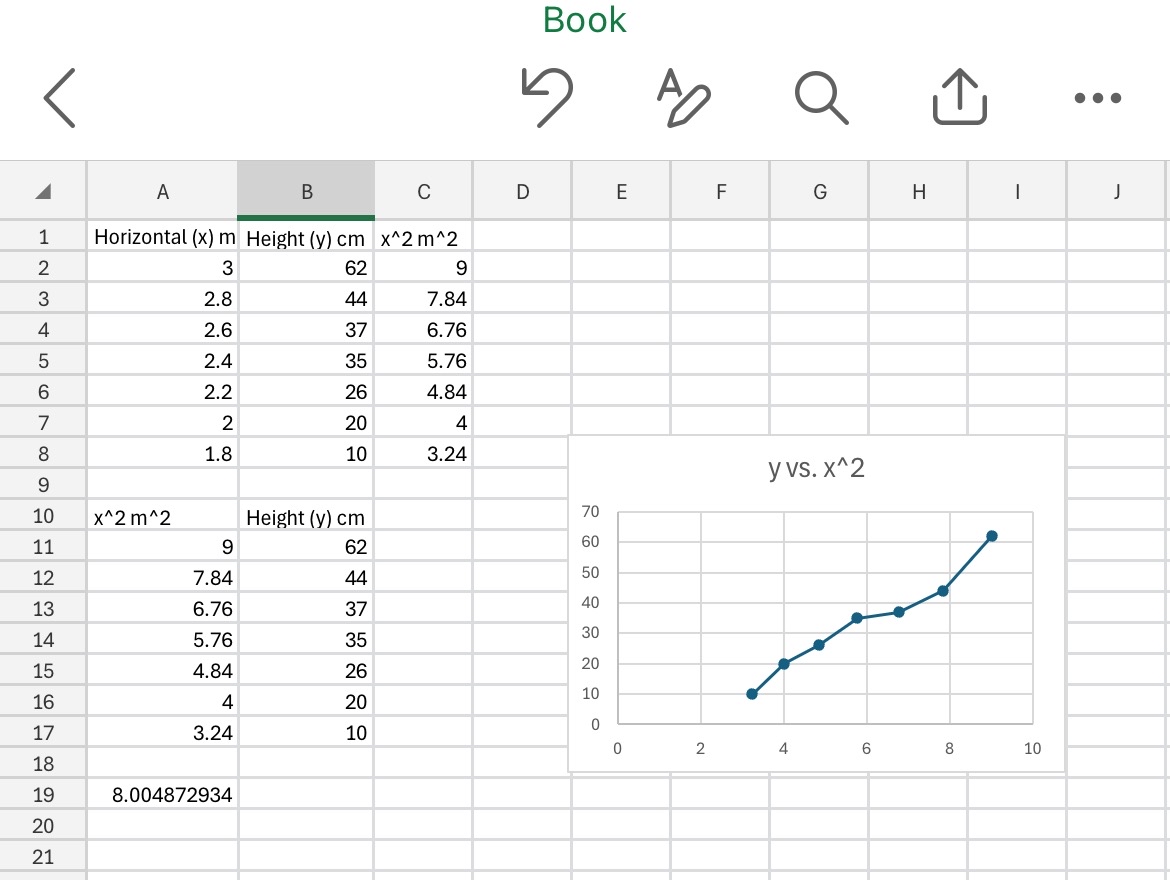Select cell A14 with value 5.76
The width and height of the screenshot is (1170, 880).
(x=163, y=640)
